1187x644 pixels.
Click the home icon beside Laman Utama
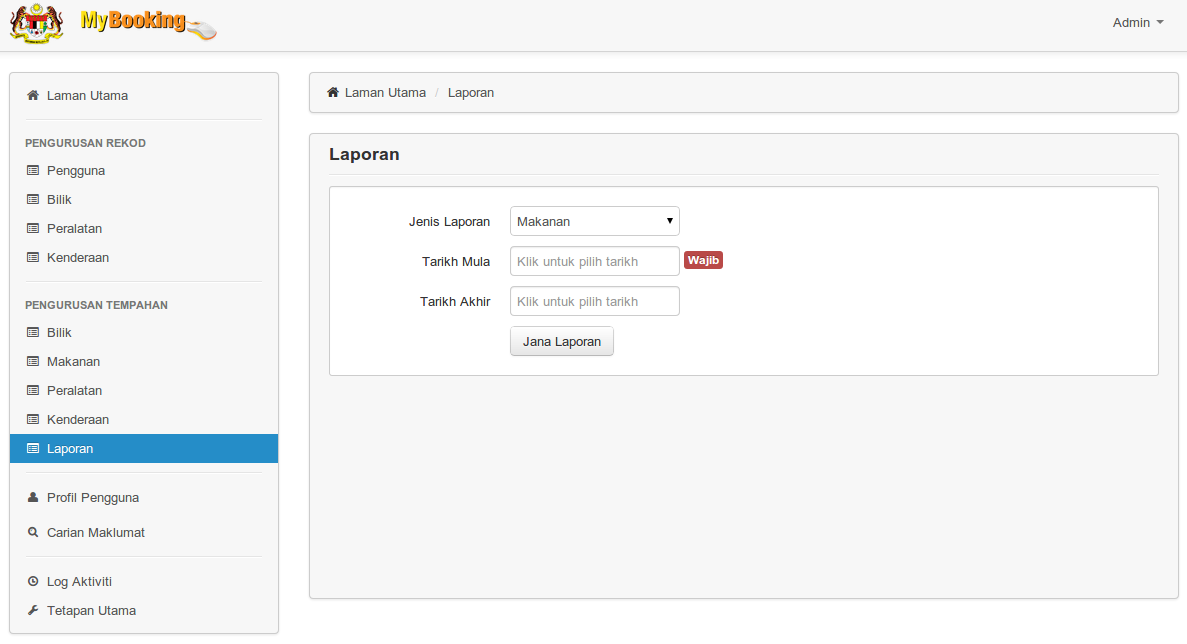click(32, 95)
